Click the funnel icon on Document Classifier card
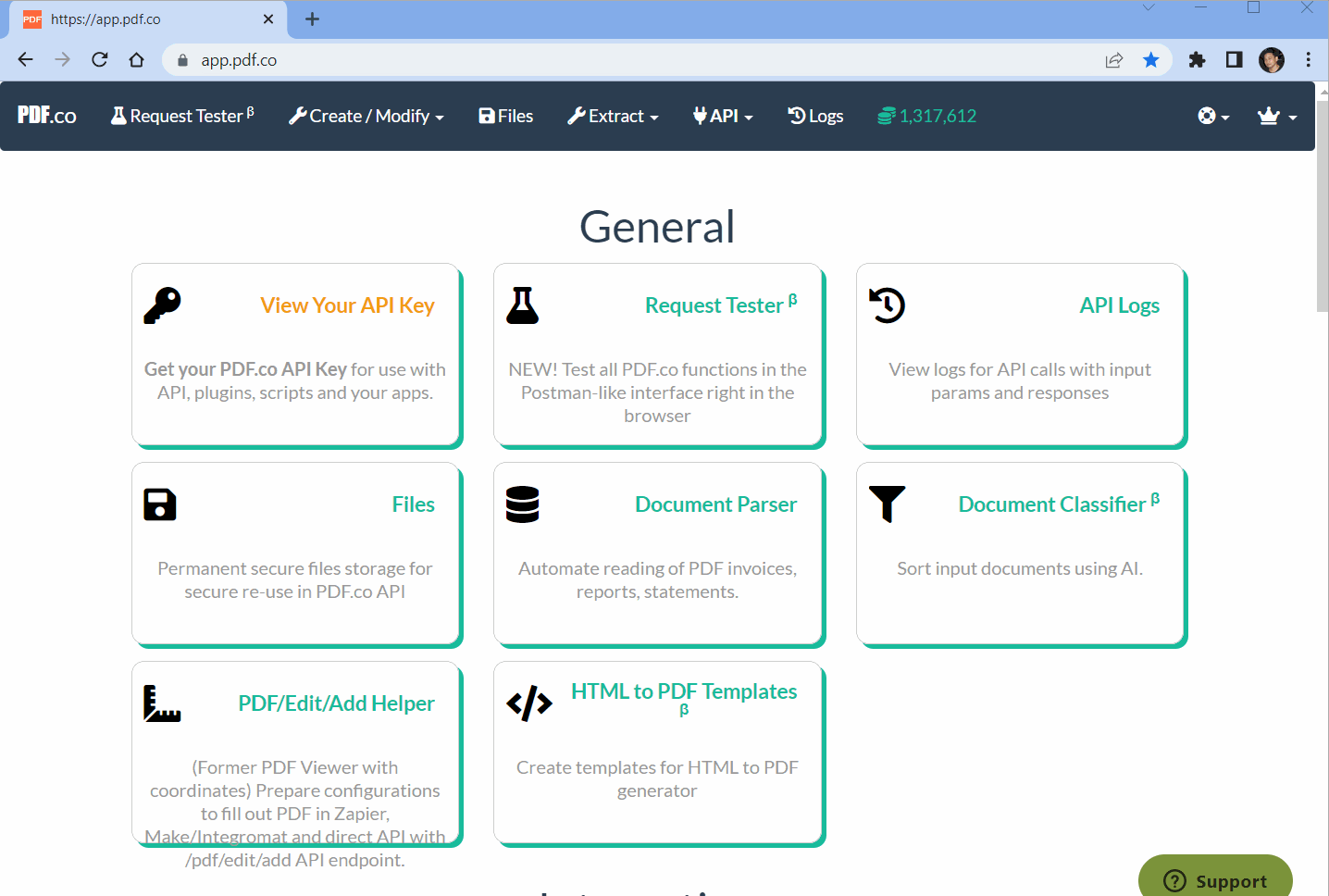The width and height of the screenshot is (1329, 896). click(887, 504)
